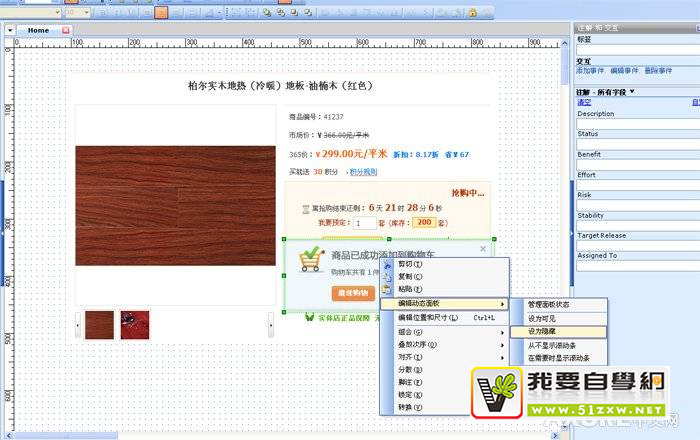Click the paste icon in context menu
Image resolution: width=700 pixels, height=440 pixels.
pos(387,290)
